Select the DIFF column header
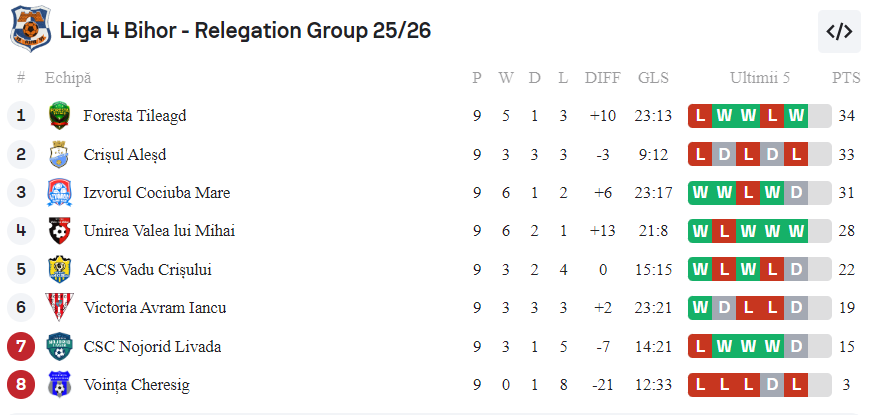 pos(602,78)
